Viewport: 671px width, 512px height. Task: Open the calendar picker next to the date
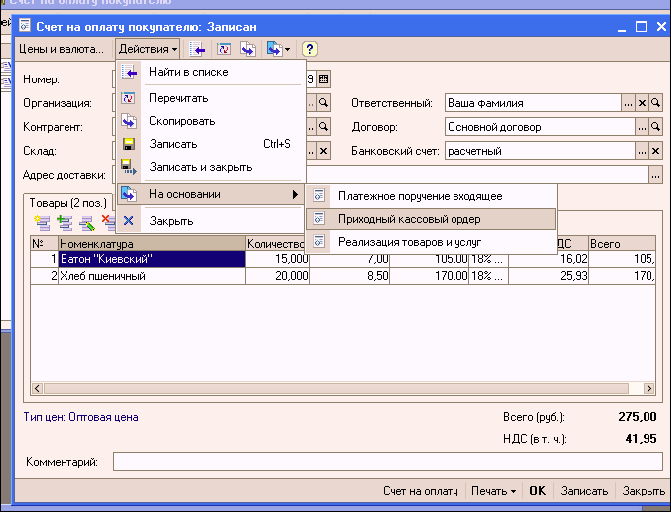(323, 79)
